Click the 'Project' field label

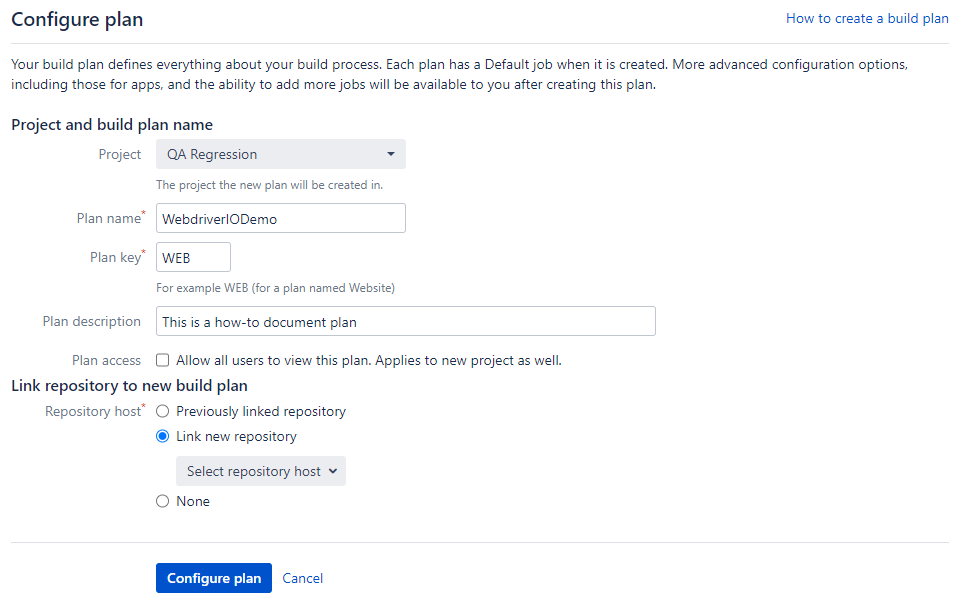tap(120, 155)
